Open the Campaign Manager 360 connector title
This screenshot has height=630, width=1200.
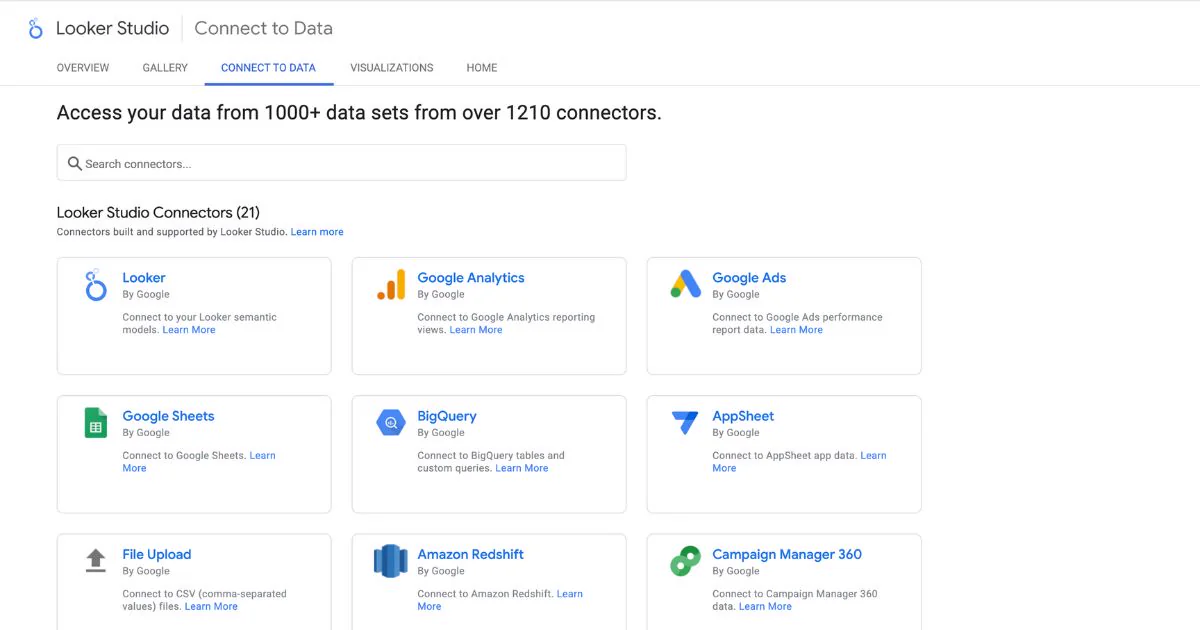787,554
